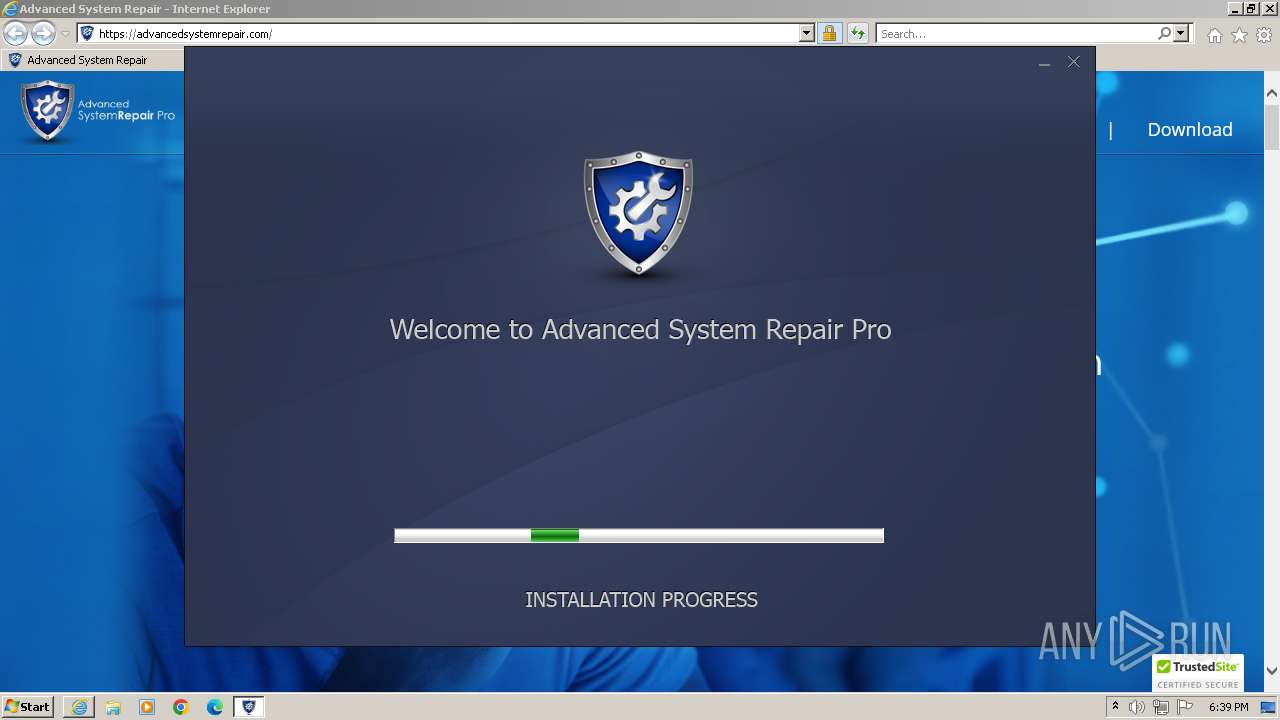The width and height of the screenshot is (1280, 720).
Task: Close the installer window
Action: [x=1074, y=62]
